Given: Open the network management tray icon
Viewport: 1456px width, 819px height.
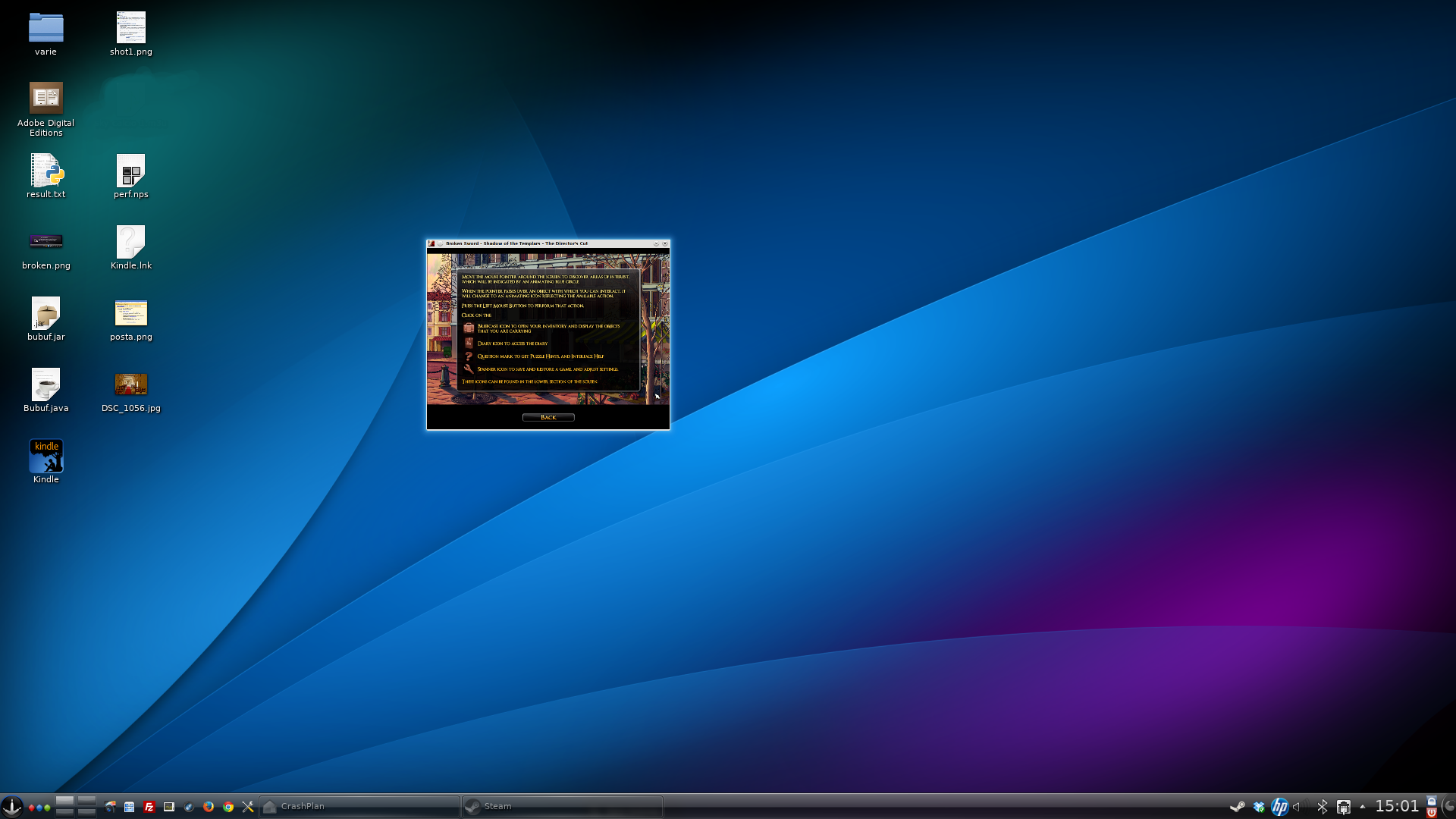Looking at the screenshot, I should click(x=1344, y=807).
